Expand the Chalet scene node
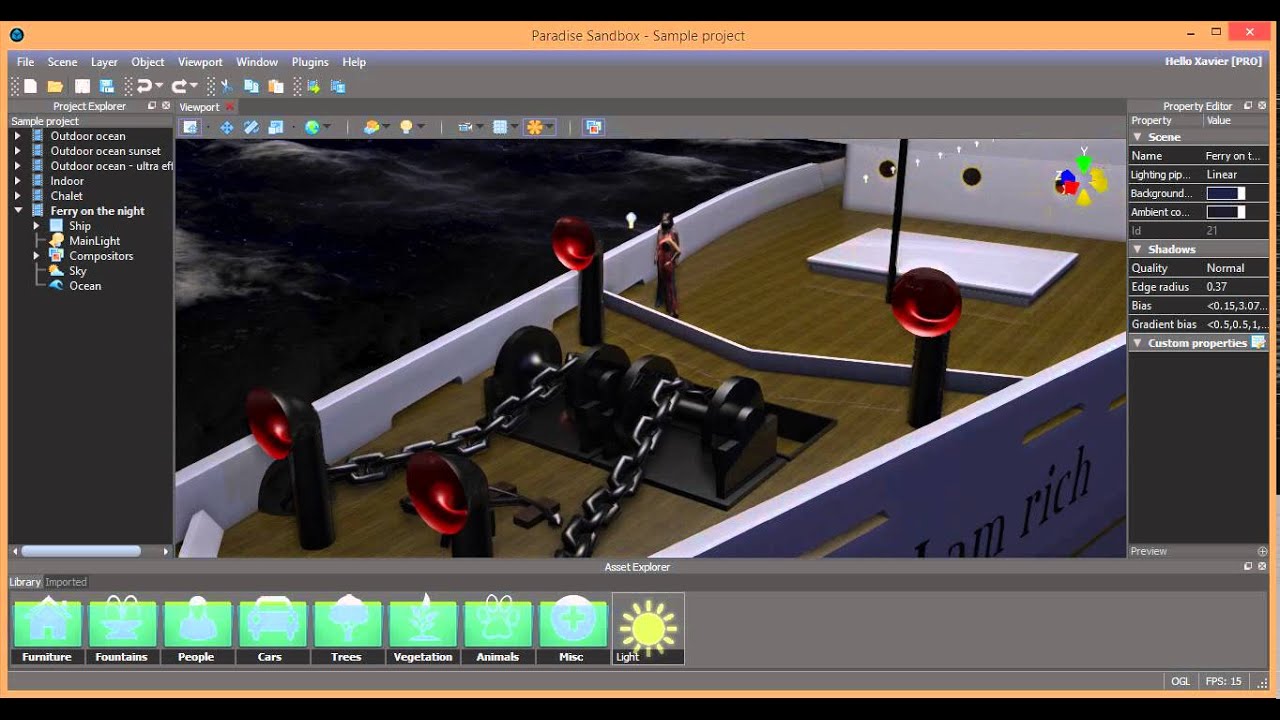The image size is (1280, 720). 17,196
